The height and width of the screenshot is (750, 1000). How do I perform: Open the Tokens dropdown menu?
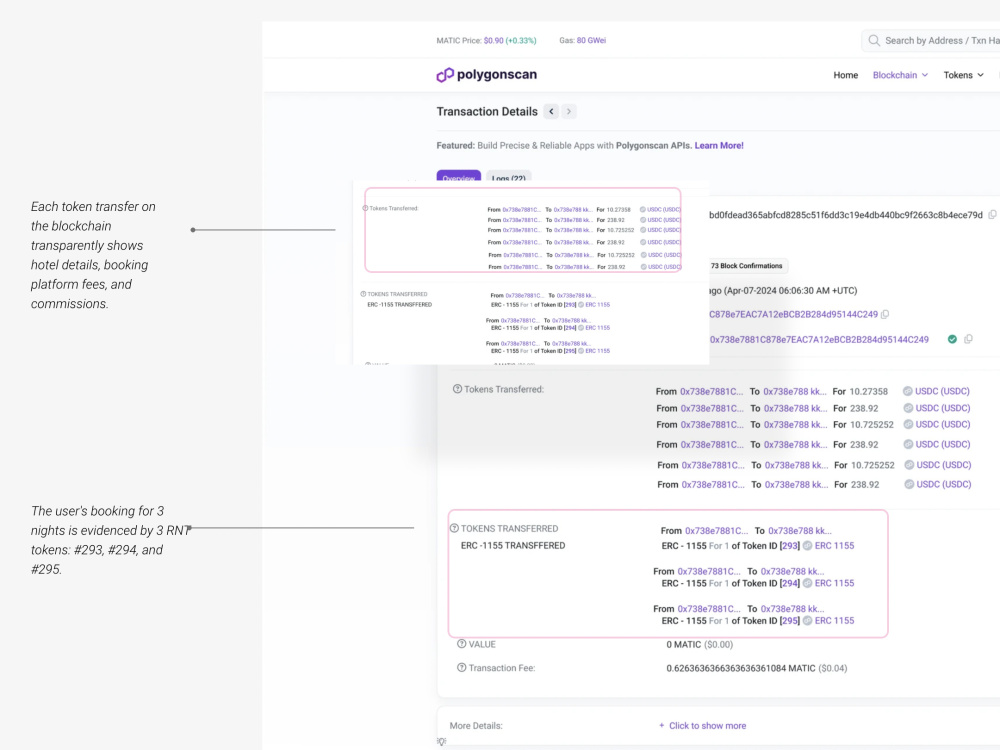(x=963, y=75)
